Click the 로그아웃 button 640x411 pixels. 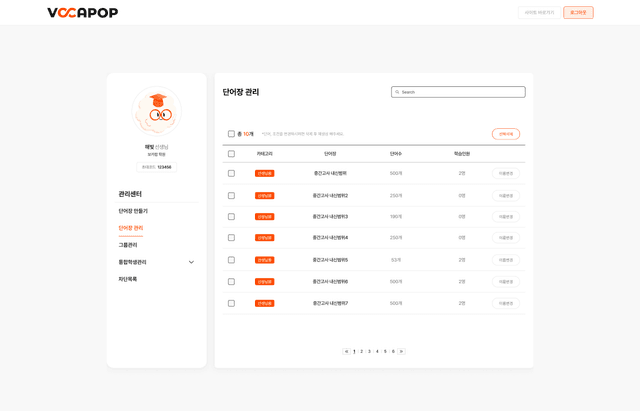pos(578,13)
